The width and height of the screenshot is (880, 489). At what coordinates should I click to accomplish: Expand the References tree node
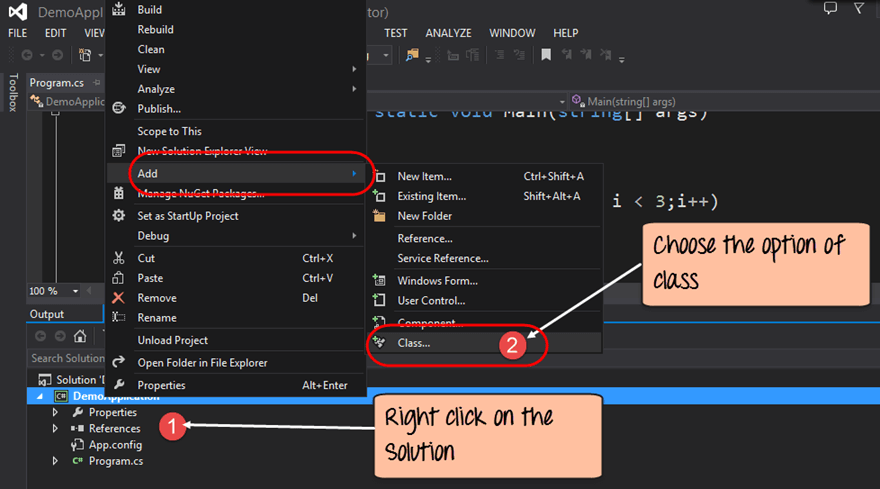tap(56, 429)
